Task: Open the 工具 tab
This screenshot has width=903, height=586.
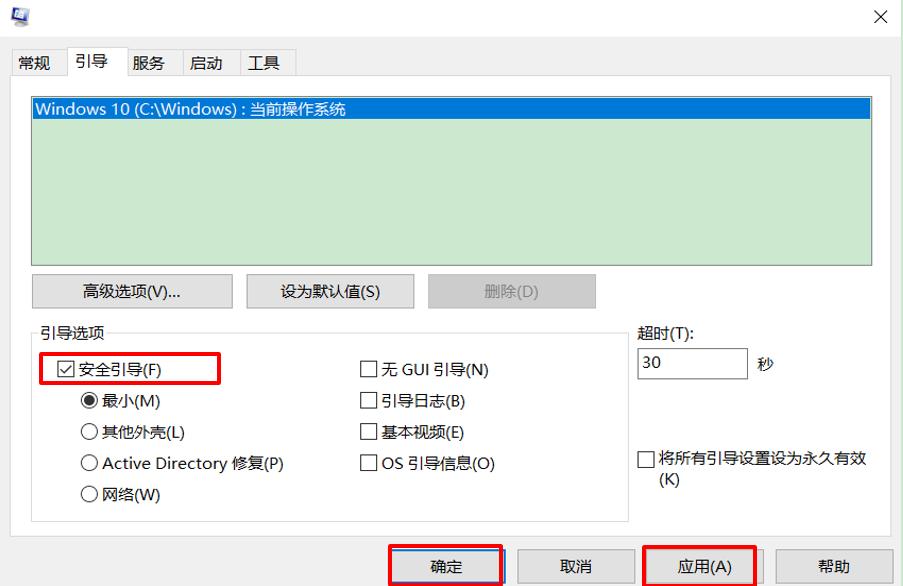Action: pyautogui.click(x=266, y=62)
